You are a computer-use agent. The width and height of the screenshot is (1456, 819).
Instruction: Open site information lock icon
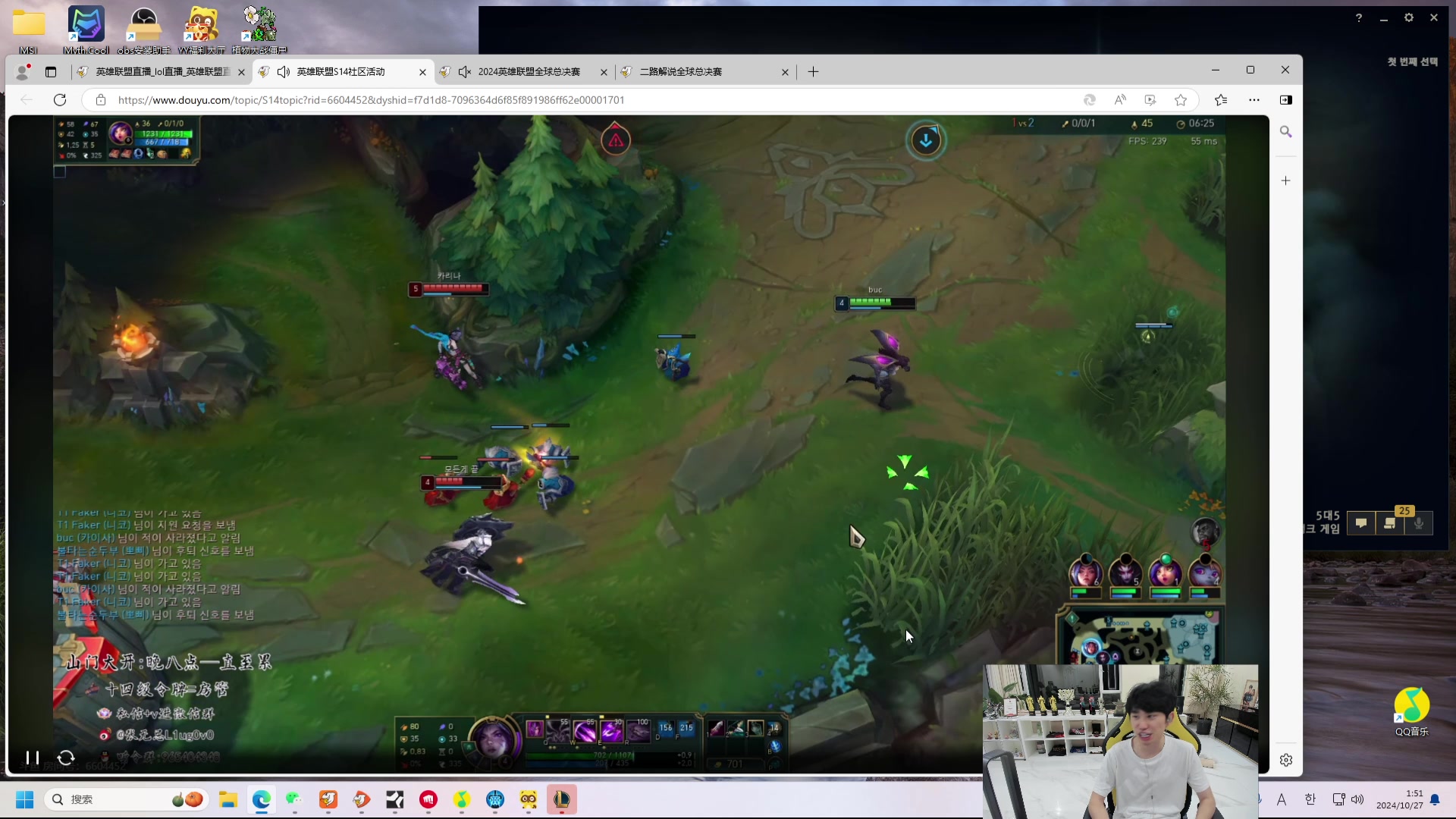(100, 100)
